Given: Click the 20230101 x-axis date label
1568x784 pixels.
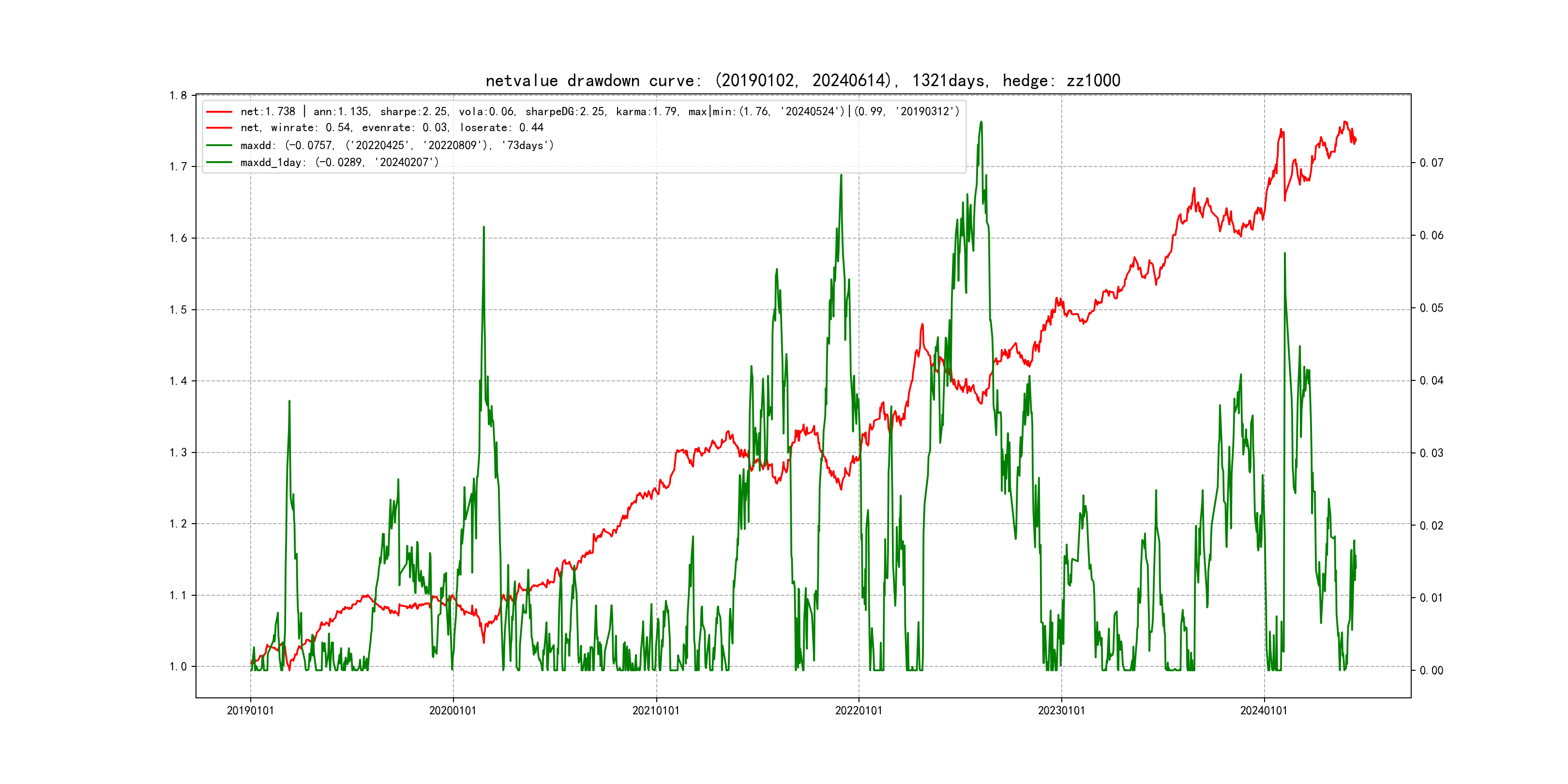Looking at the screenshot, I should click(1061, 711).
